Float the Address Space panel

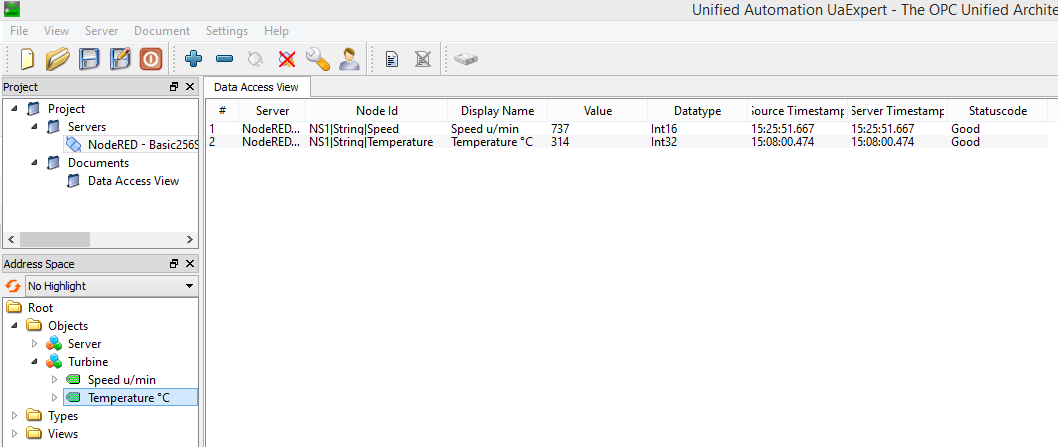[x=174, y=264]
